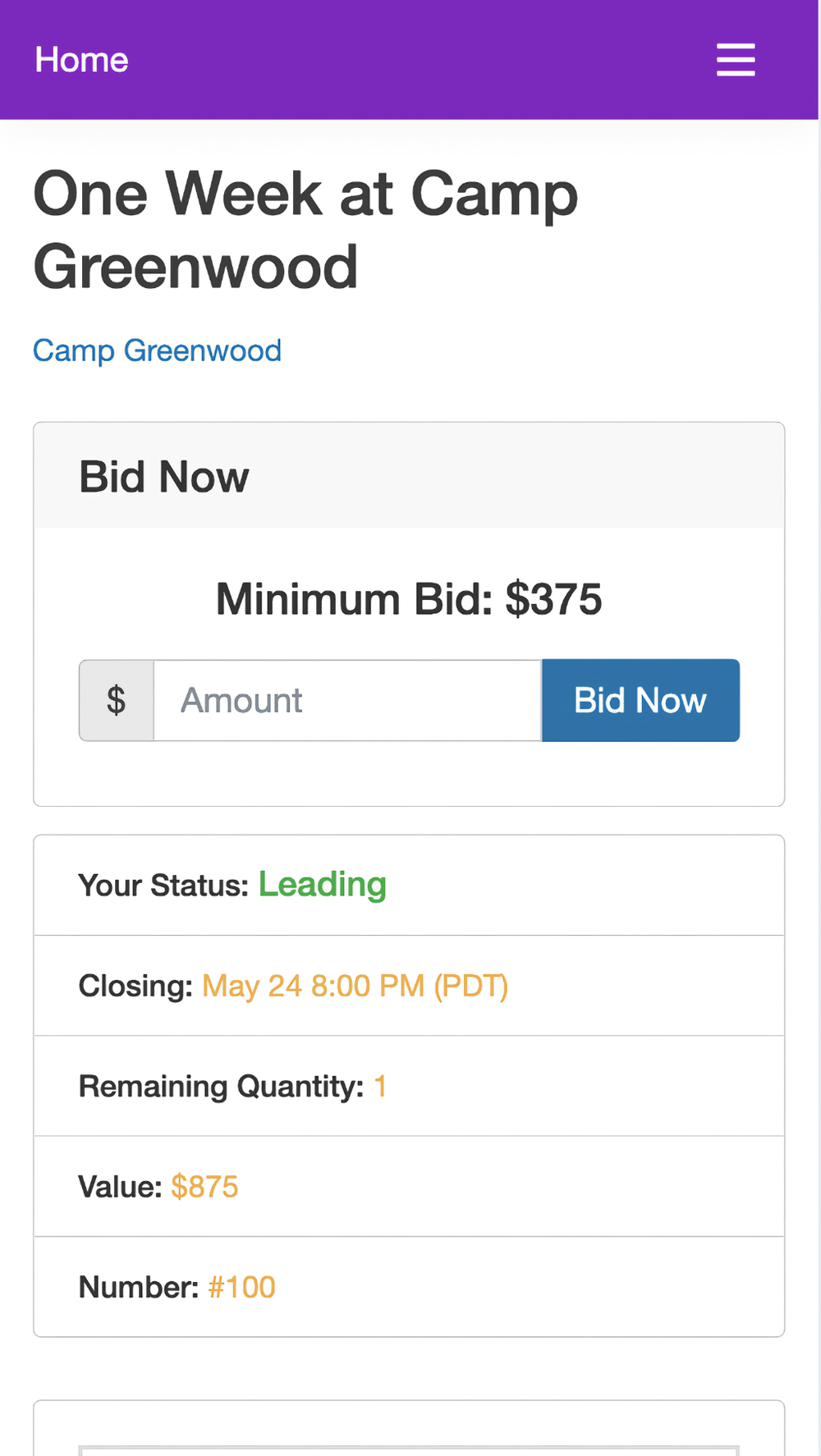Image resolution: width=821 pixels, height=1456 pixels.
Task: Click the Bid Now panel heading
Action: (x=164, y=476)
